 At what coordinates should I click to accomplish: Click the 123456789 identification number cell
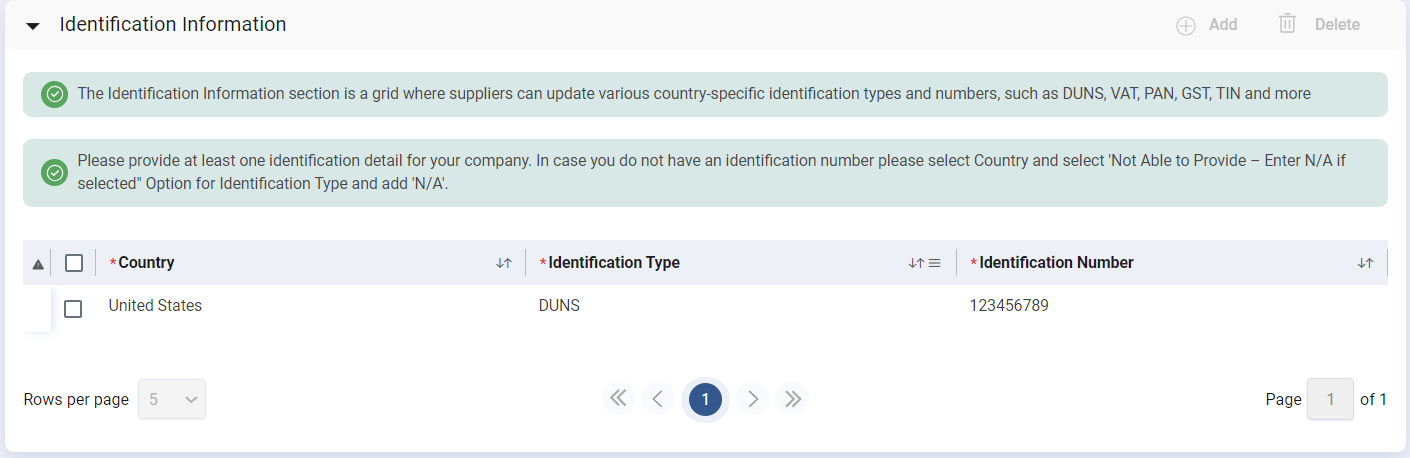[x=1008, y=306]
